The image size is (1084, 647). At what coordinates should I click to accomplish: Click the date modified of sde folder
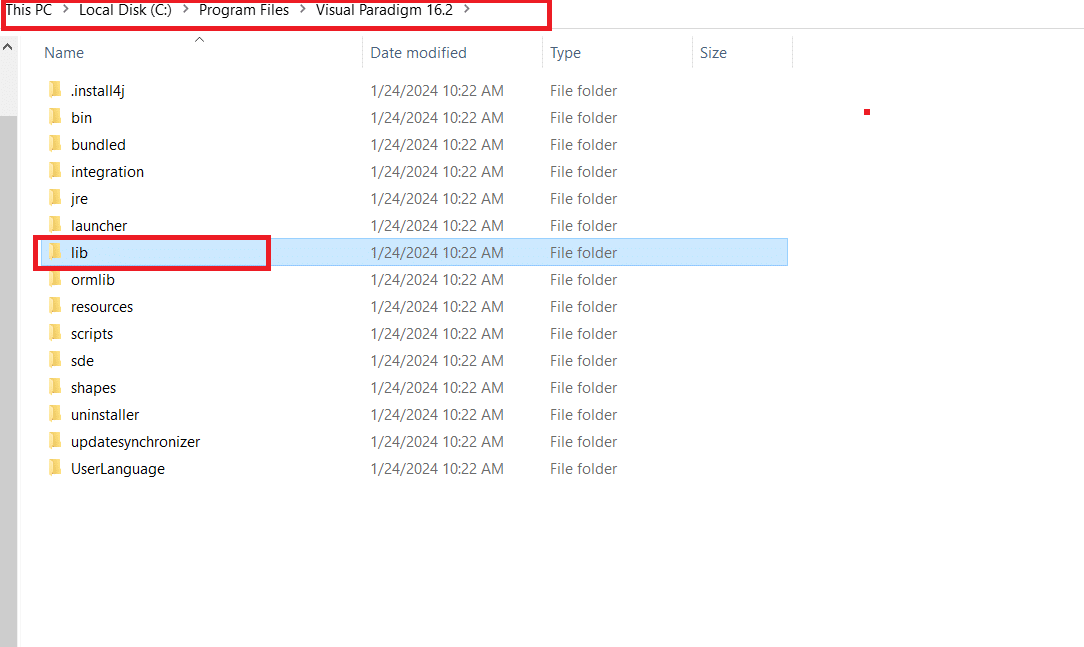[x=437, y=361]
